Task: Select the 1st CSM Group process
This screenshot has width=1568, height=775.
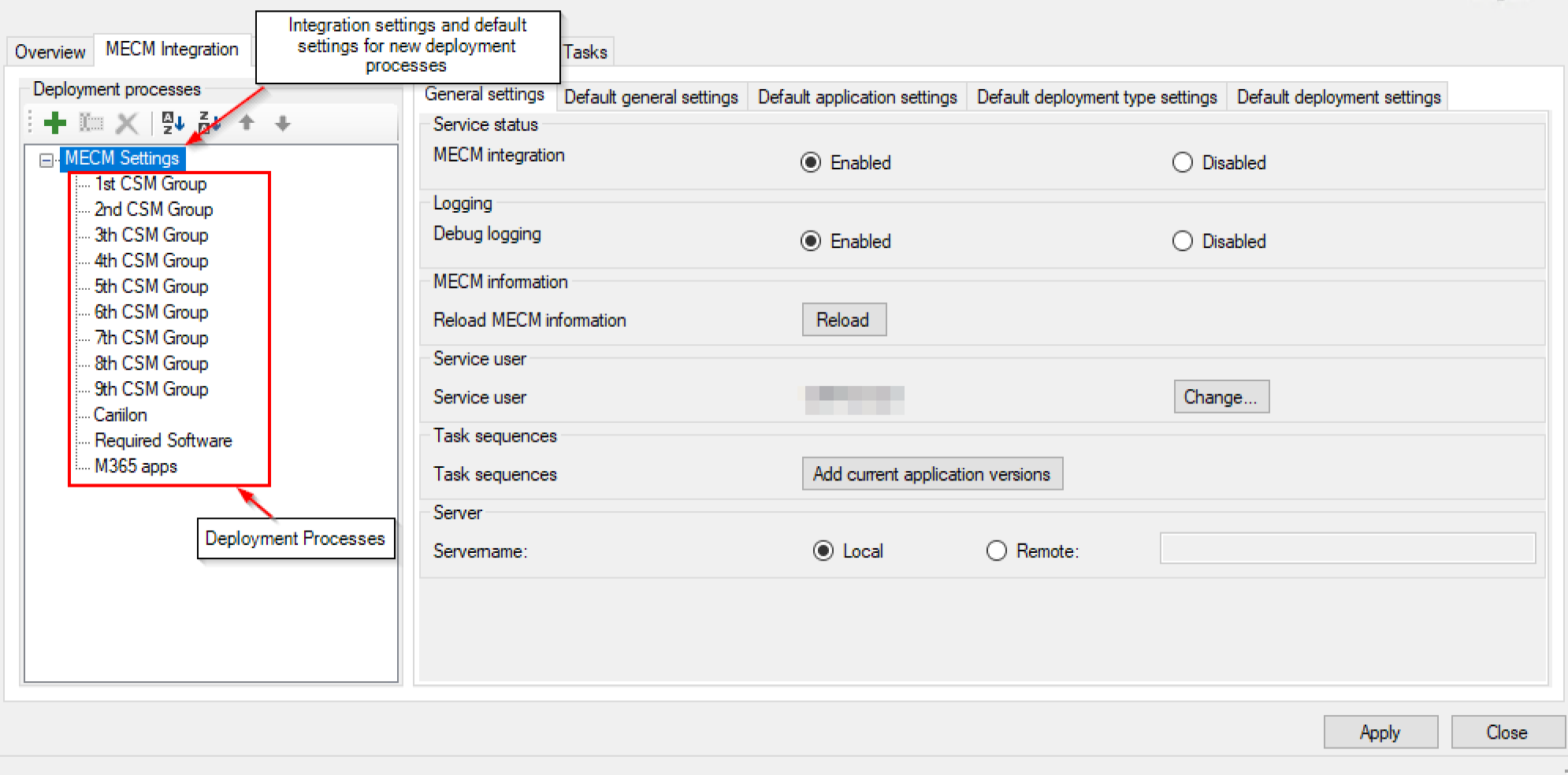Action: coord(150,184)
